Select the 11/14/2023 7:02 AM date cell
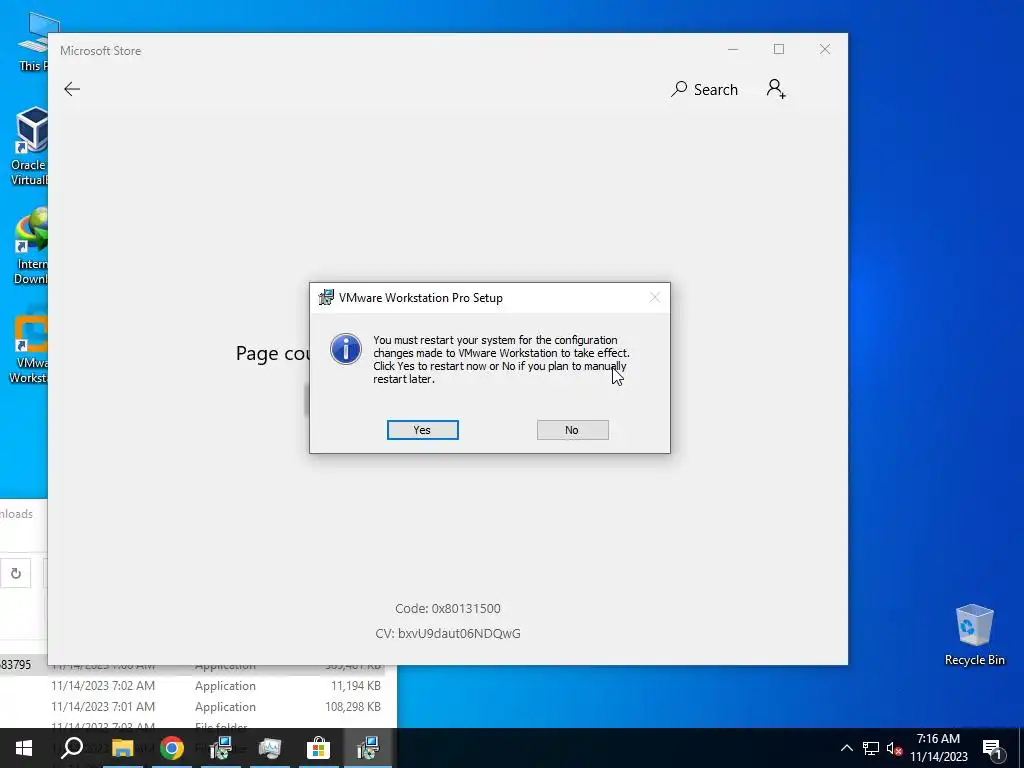This screenshot has height=768, width=1024. pos(103,686)
